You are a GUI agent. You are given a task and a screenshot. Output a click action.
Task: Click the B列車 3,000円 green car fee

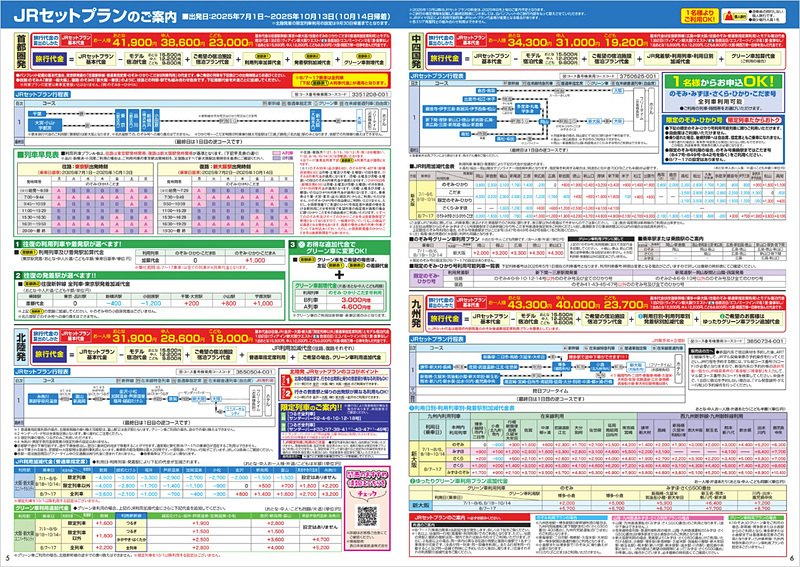click(355, 300)
